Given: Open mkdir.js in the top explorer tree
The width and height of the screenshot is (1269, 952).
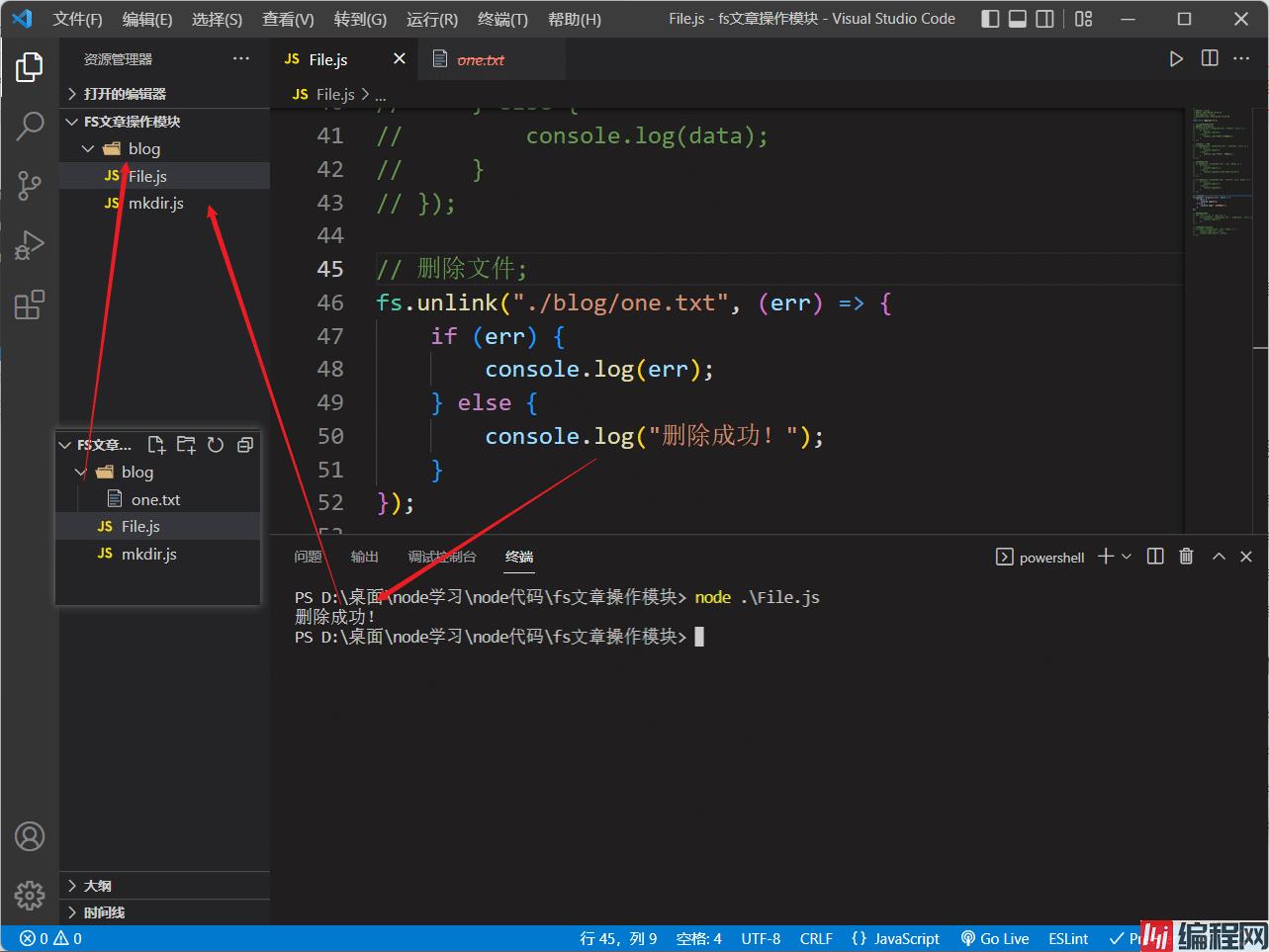Looking at the screenshot, I should coord(165,204).
